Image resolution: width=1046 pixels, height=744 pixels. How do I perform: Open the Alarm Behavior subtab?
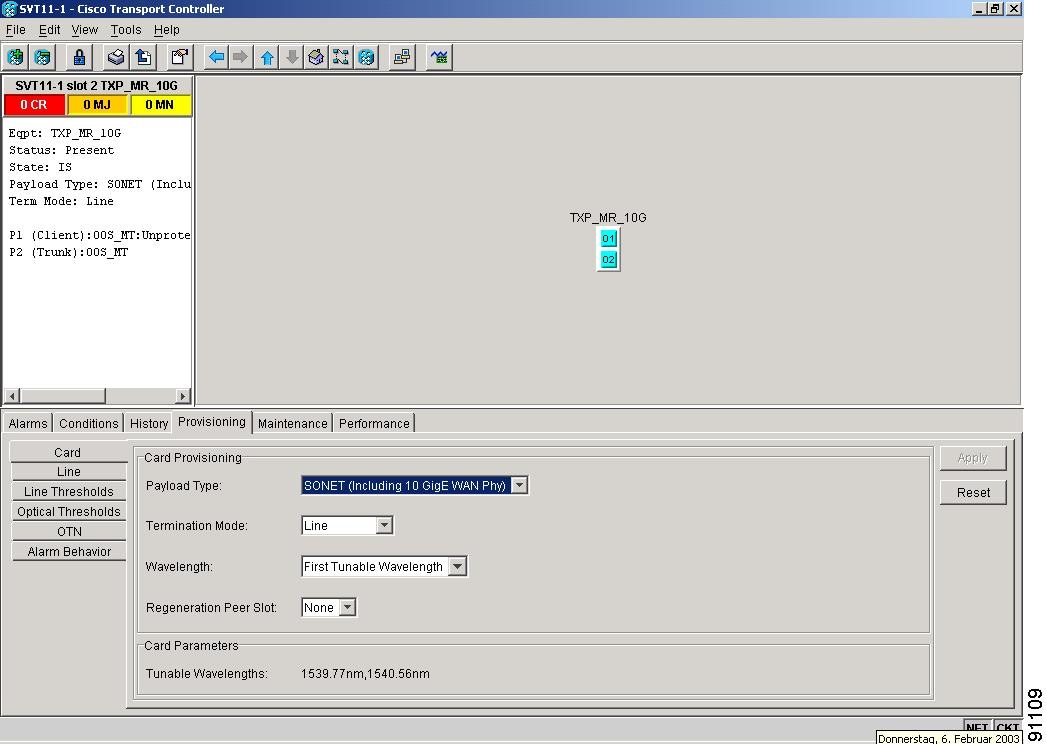click(69, 552)
